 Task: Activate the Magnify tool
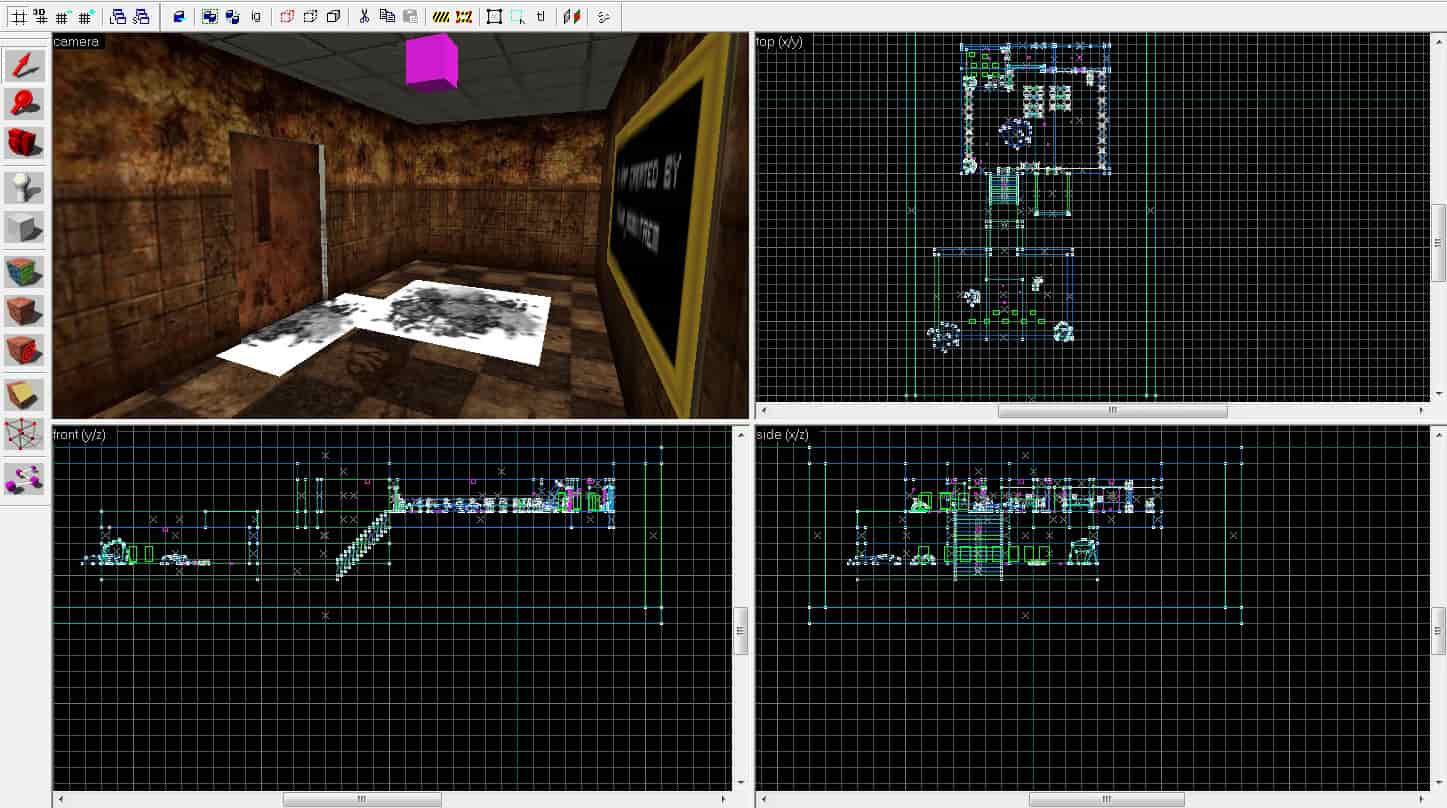click(x=24, y=104)
